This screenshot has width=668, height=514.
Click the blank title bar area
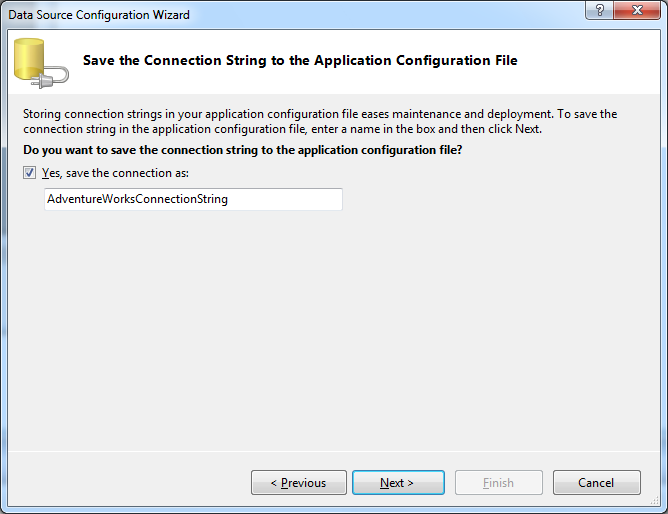[x=383, y=15]
